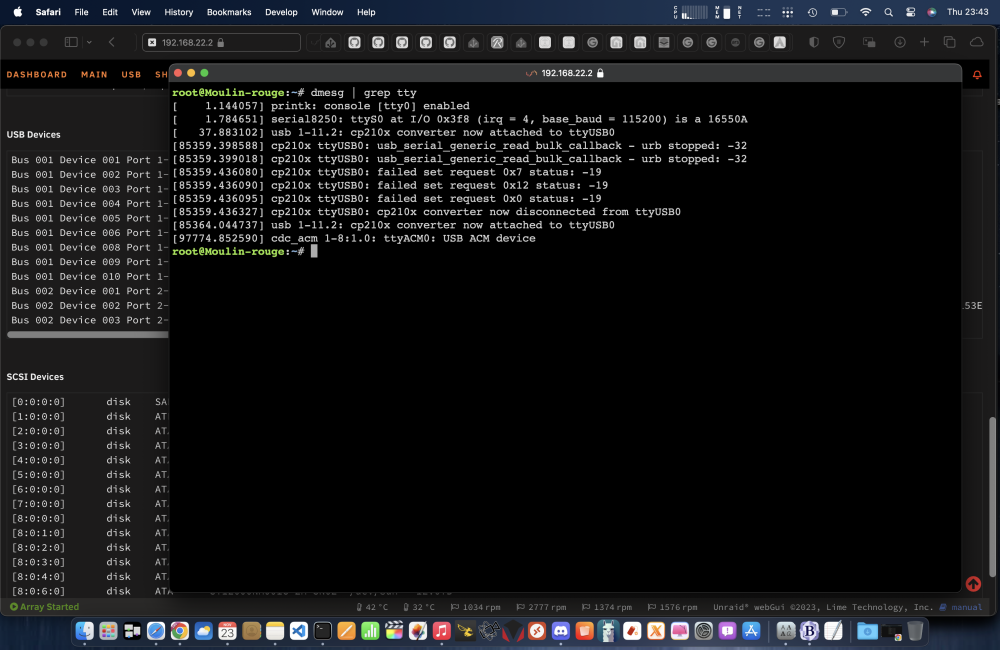1000x650 pixels.
Task: Click the Array Started status indicator
Action: coord(44,607)
